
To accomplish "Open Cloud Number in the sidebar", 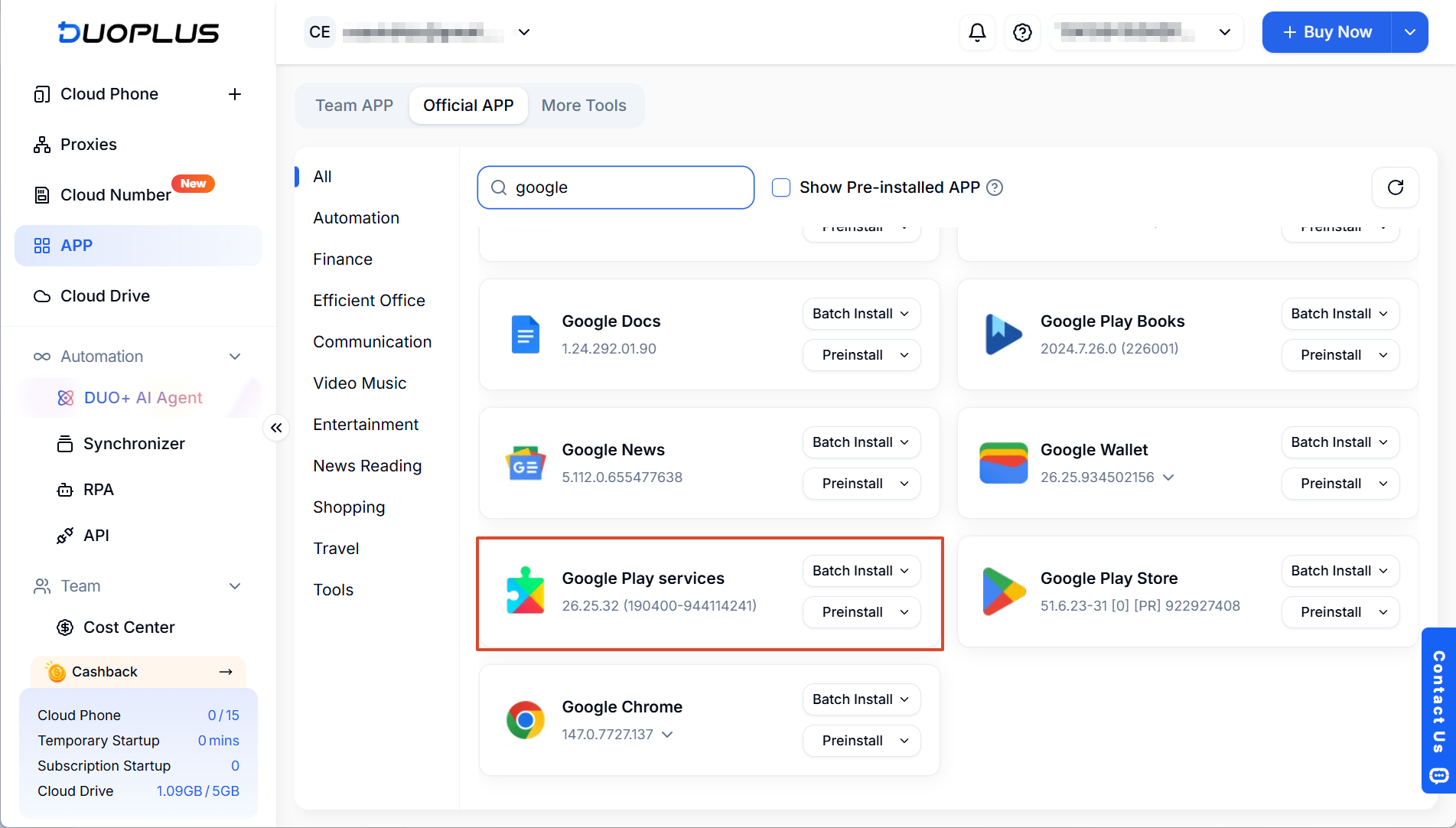I will 138,195.
